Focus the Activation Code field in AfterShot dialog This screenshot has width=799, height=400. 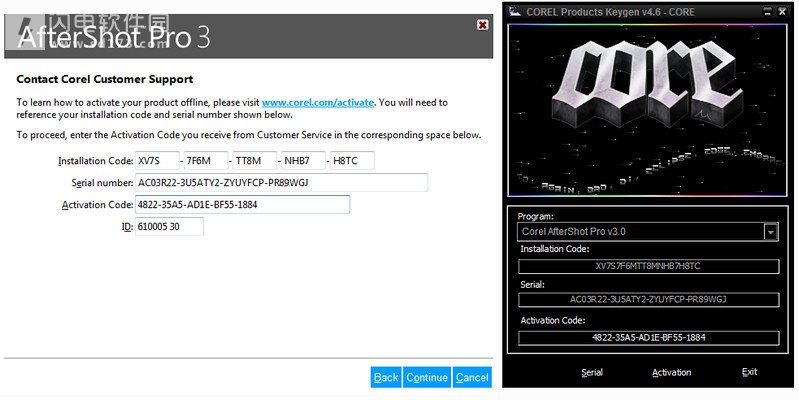click(x=243, y=204)
